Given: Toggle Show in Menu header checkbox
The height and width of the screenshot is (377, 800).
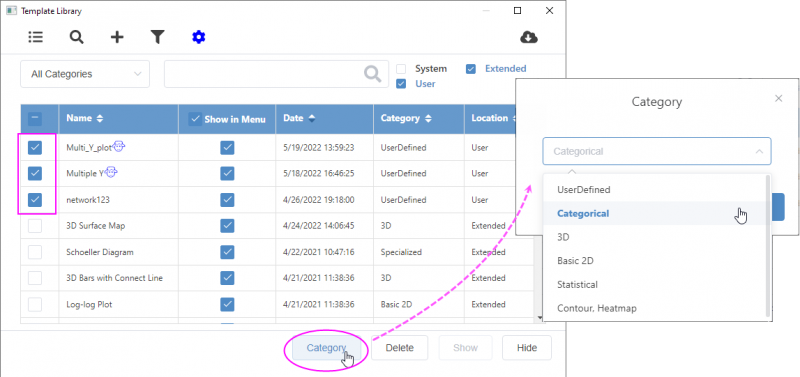Looking at the screenshot, I should (x=195, y=119).
